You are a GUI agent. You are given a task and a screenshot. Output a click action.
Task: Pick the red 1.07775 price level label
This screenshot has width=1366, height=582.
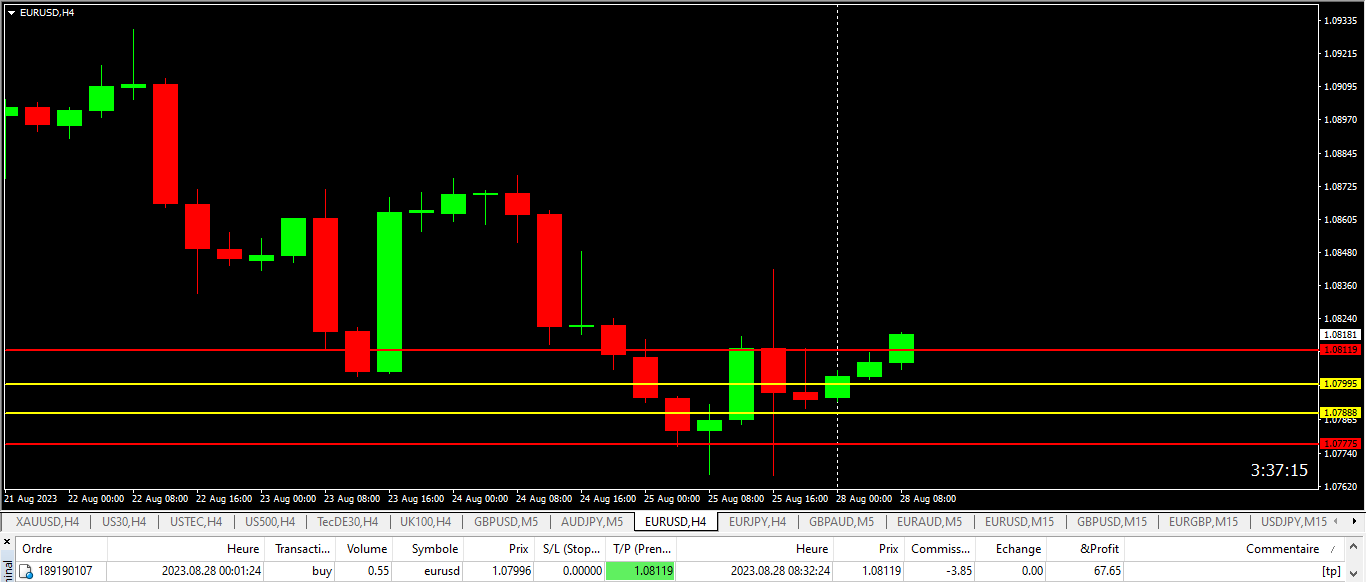1340,443
